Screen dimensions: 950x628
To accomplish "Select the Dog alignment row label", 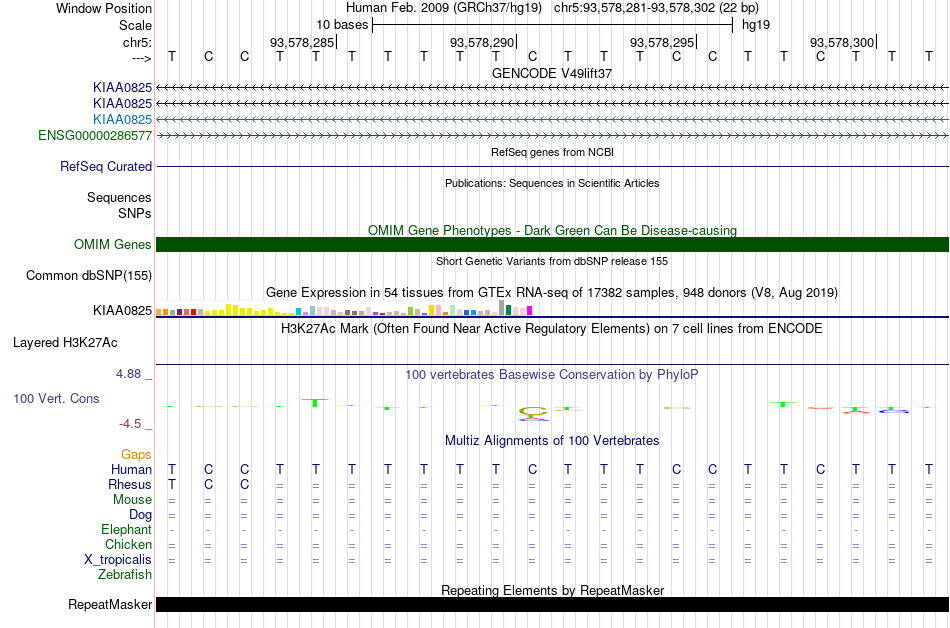I will click(x=140, y=515).
